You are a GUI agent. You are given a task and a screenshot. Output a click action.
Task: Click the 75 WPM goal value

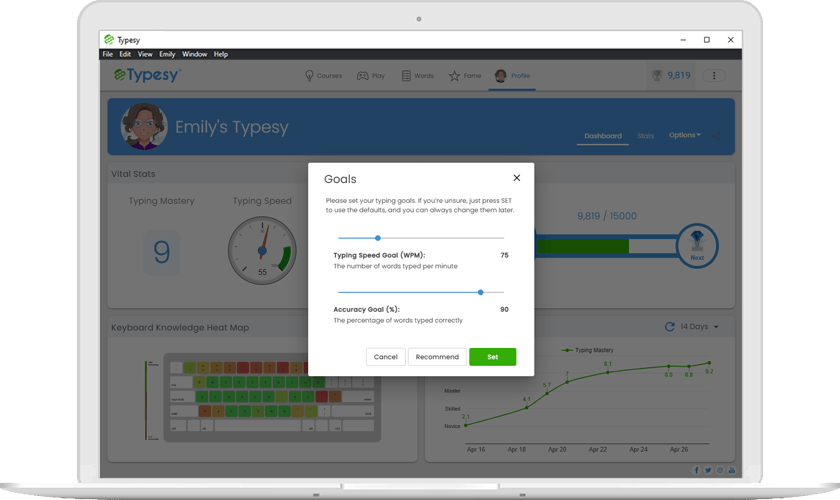tap(504, 255)
